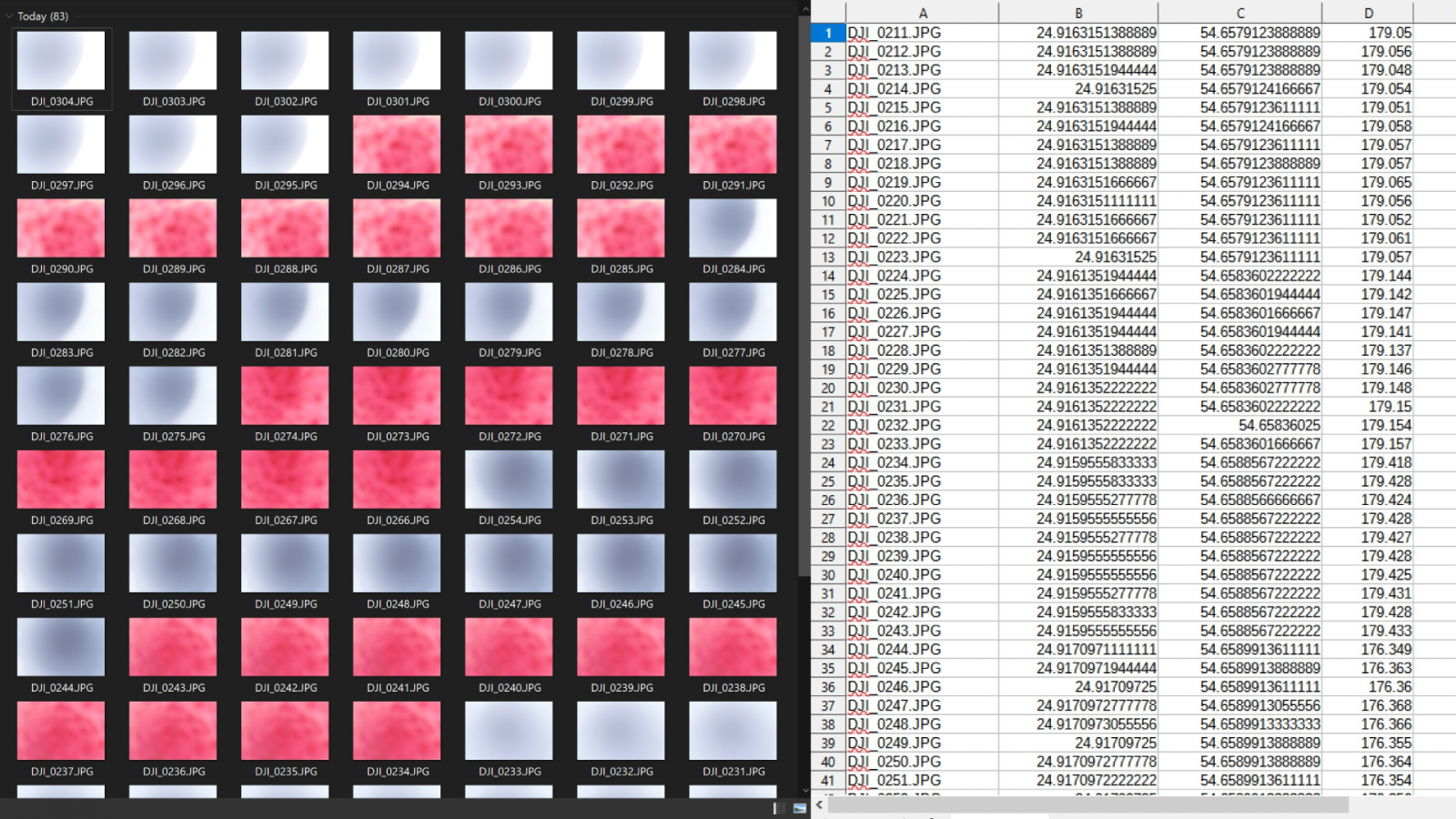Collapse the Today (83) group
The width and height of the screenshot is (1456, 819).
tap(9, 16)
